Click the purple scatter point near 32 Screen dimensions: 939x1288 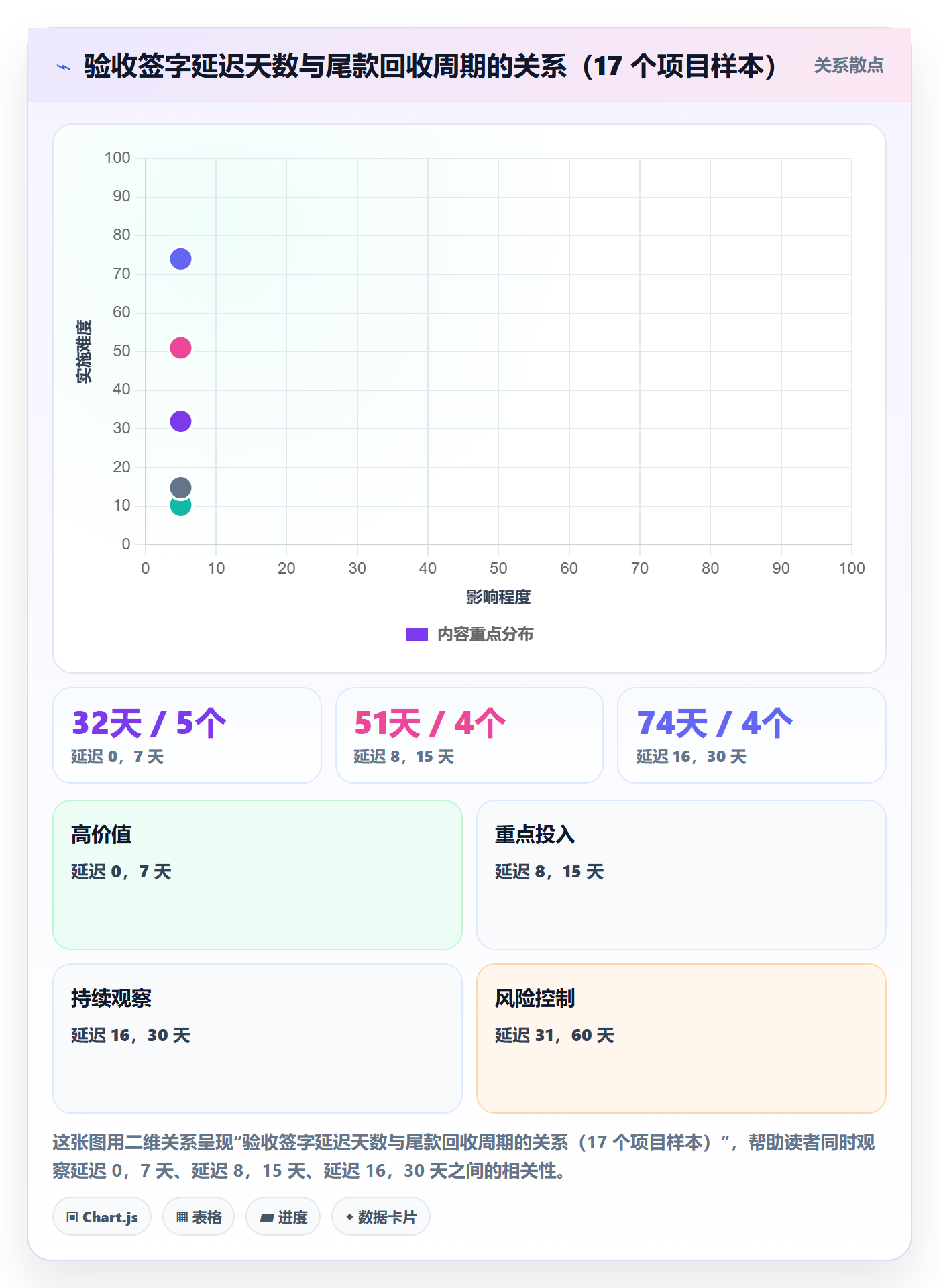point(180,421)
